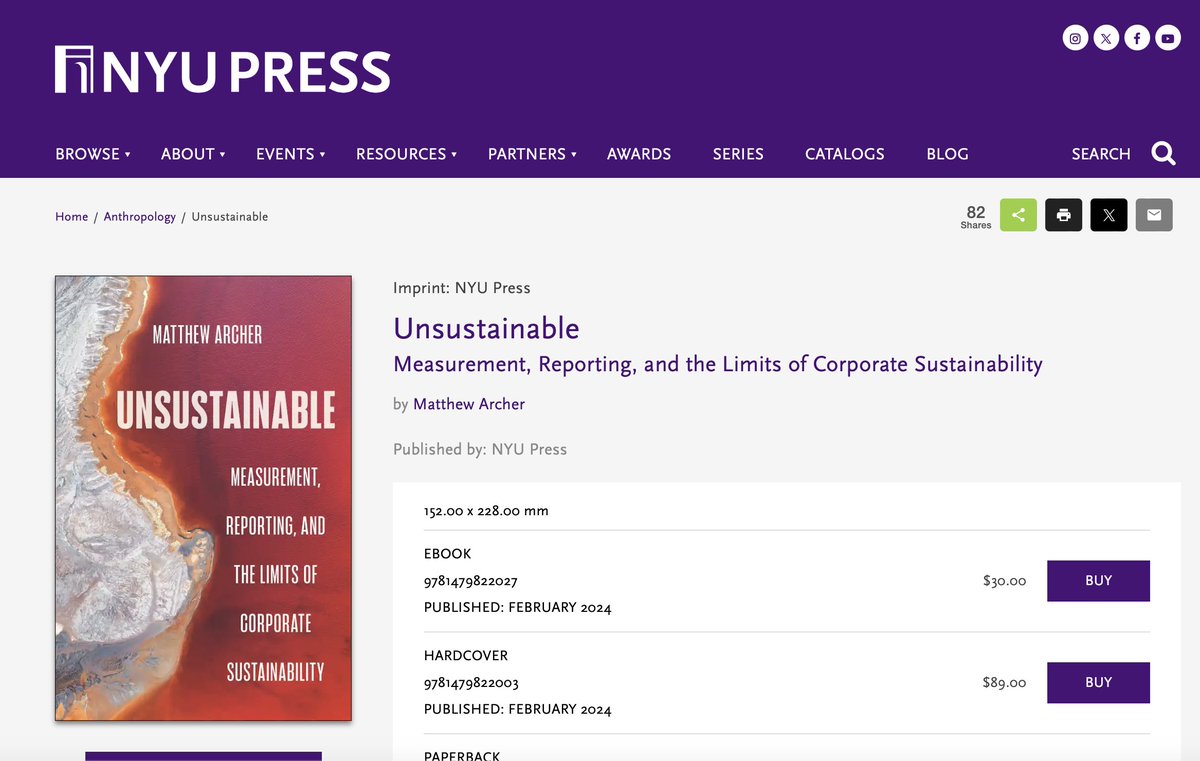Click the 82 Shares counter
Viewport: 1200px width, 761px height.
coord(976,216)
